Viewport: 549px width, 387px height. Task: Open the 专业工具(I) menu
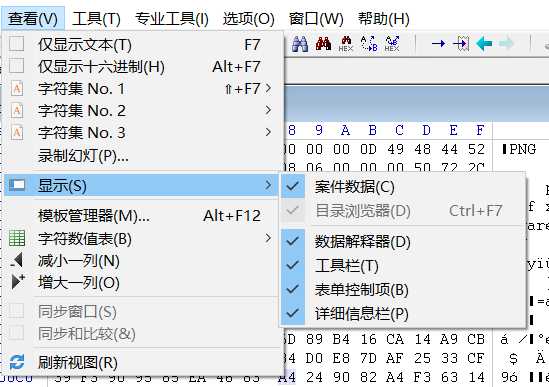(172, 18)
